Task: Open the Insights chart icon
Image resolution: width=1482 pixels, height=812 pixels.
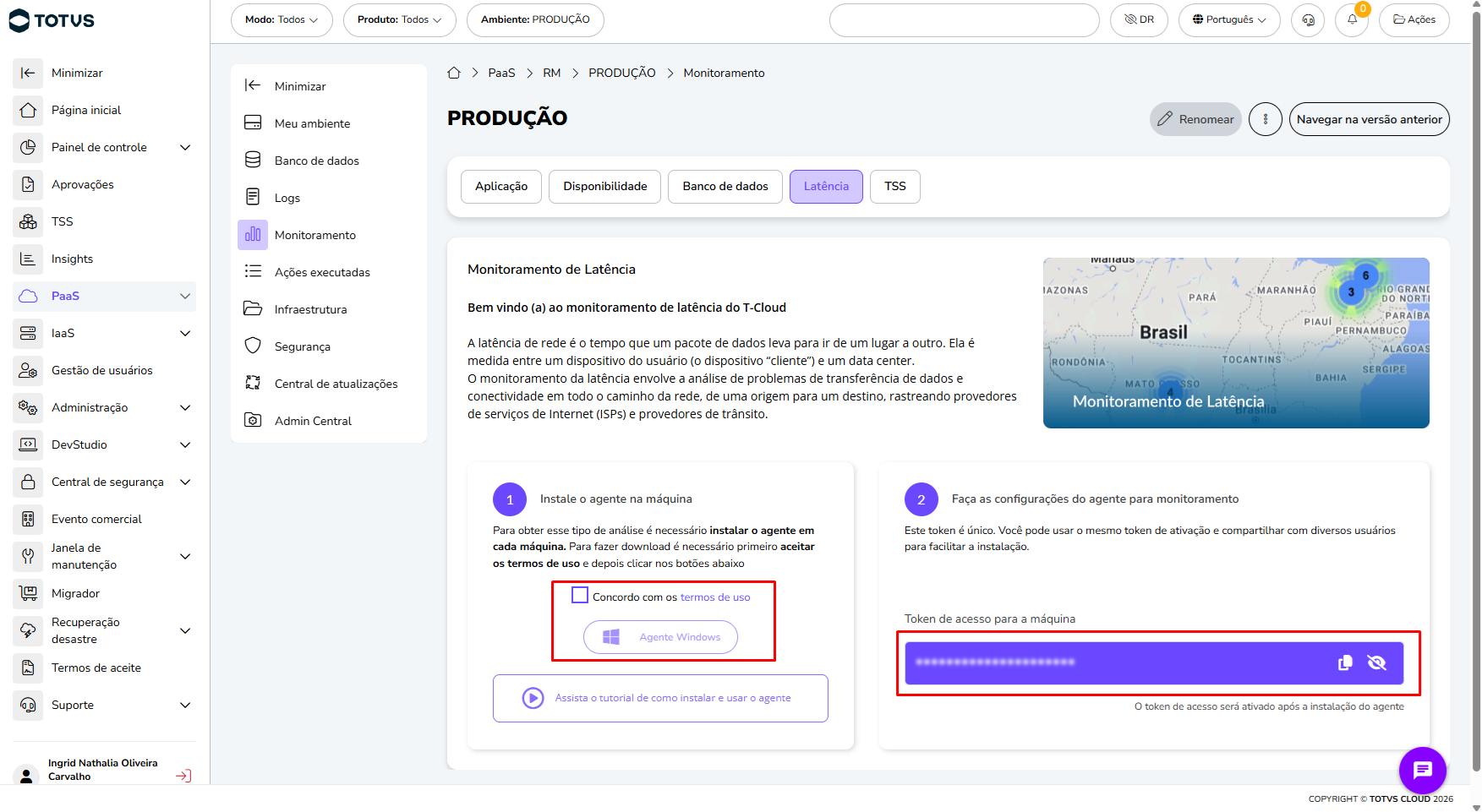Action: pos(28,259)
